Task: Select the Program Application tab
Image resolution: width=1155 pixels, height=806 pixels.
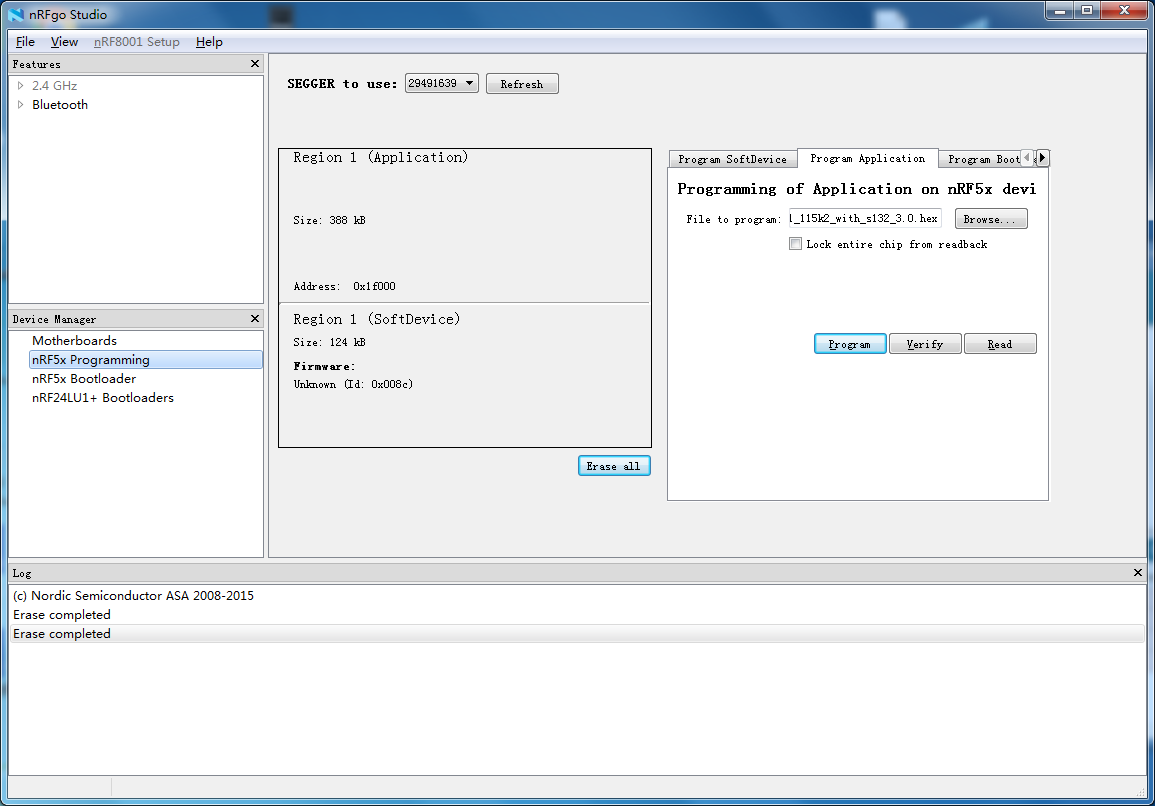Action: pyautogui.click(x=868, y=158)
